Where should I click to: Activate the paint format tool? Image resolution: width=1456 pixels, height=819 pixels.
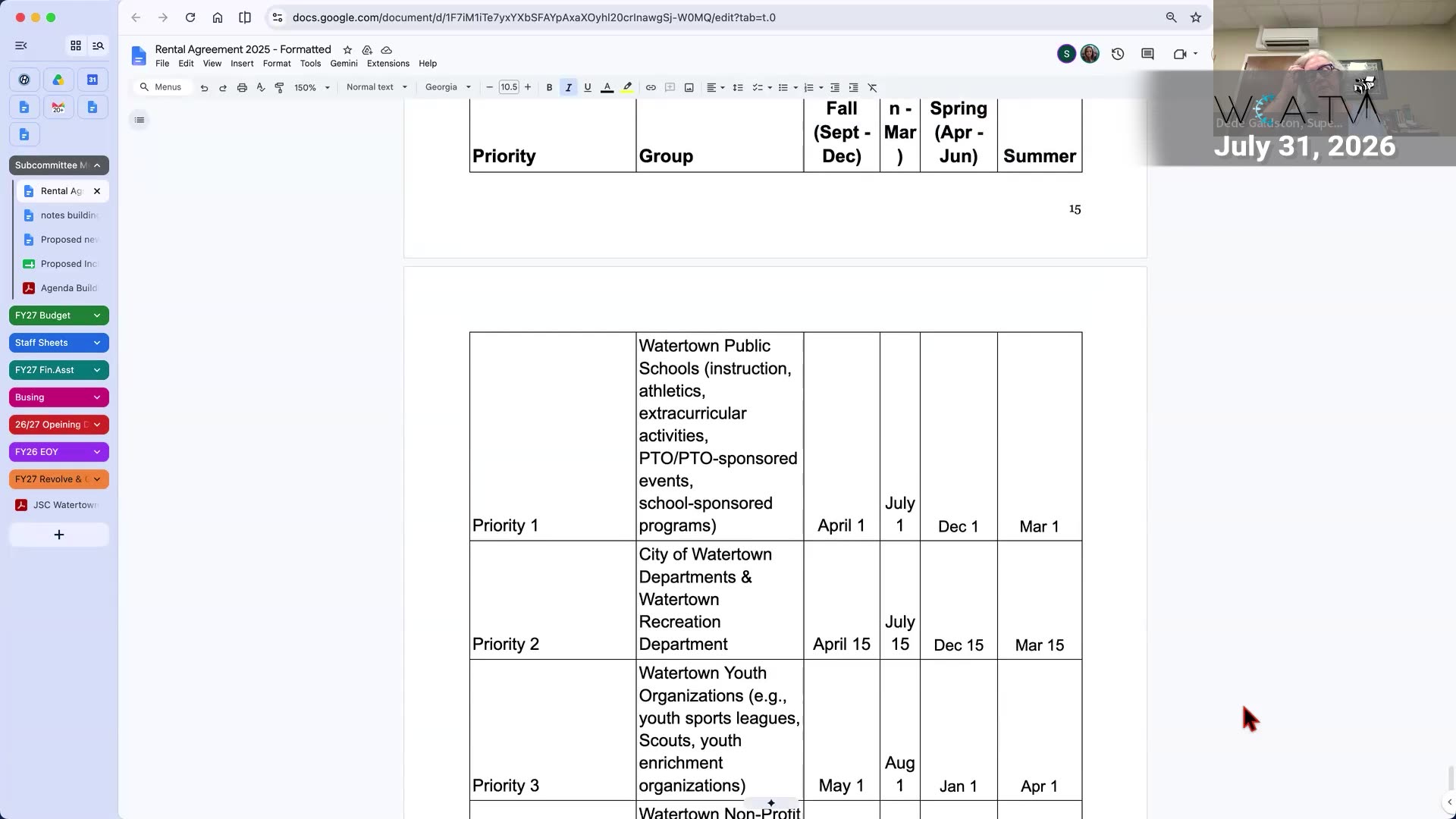[279, 88]
